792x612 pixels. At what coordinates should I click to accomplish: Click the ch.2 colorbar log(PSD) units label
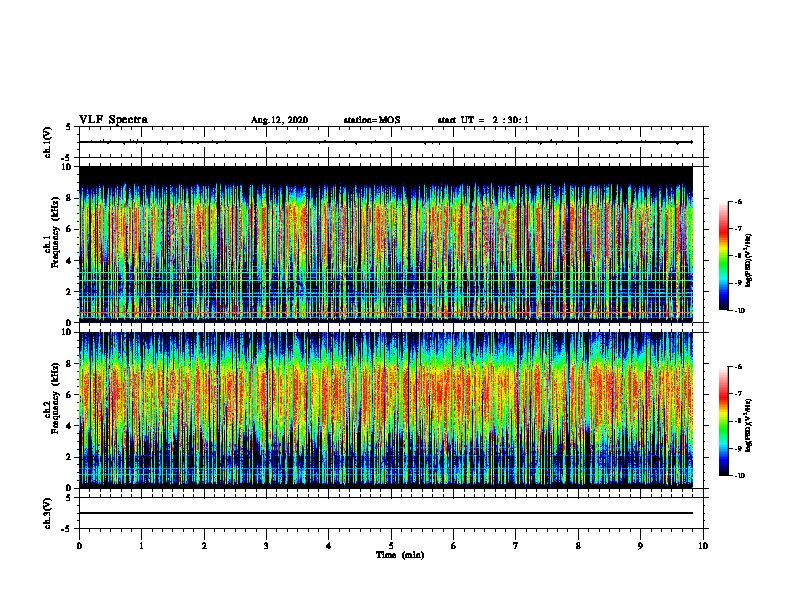coord(749,425)
